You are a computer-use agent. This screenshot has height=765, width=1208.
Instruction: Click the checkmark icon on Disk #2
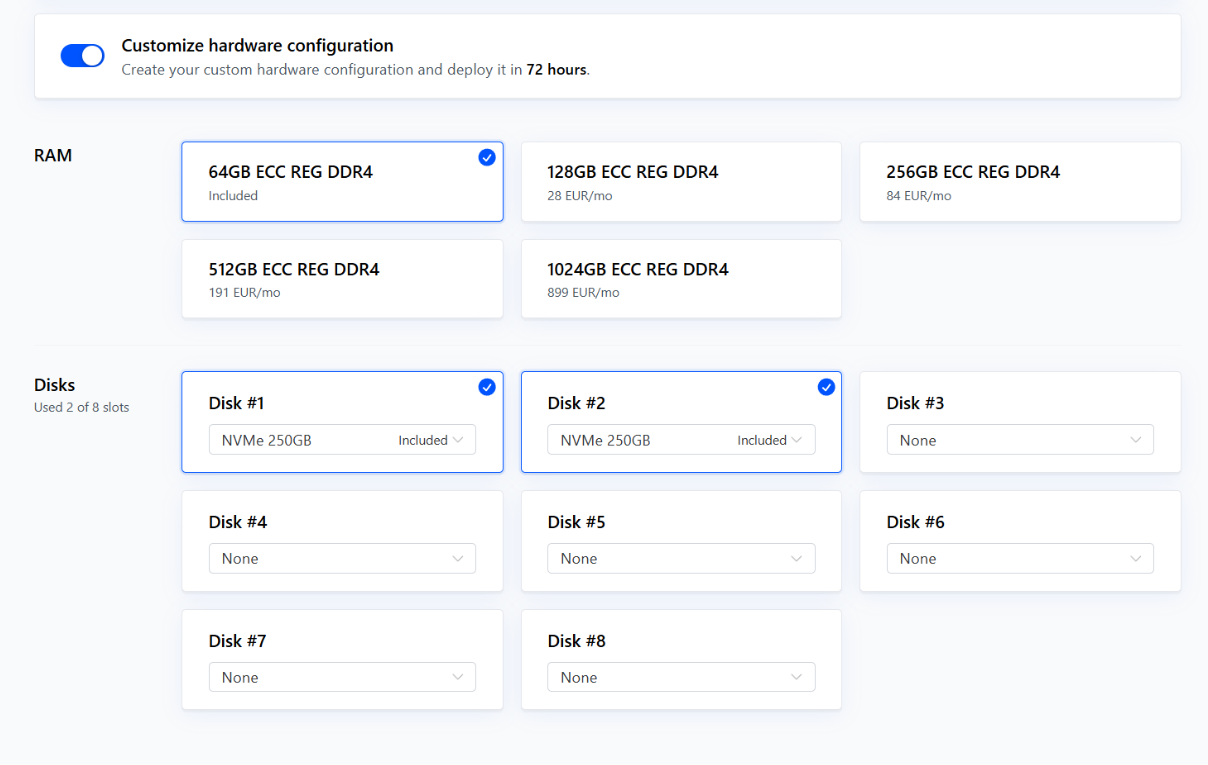coord(826,387)
